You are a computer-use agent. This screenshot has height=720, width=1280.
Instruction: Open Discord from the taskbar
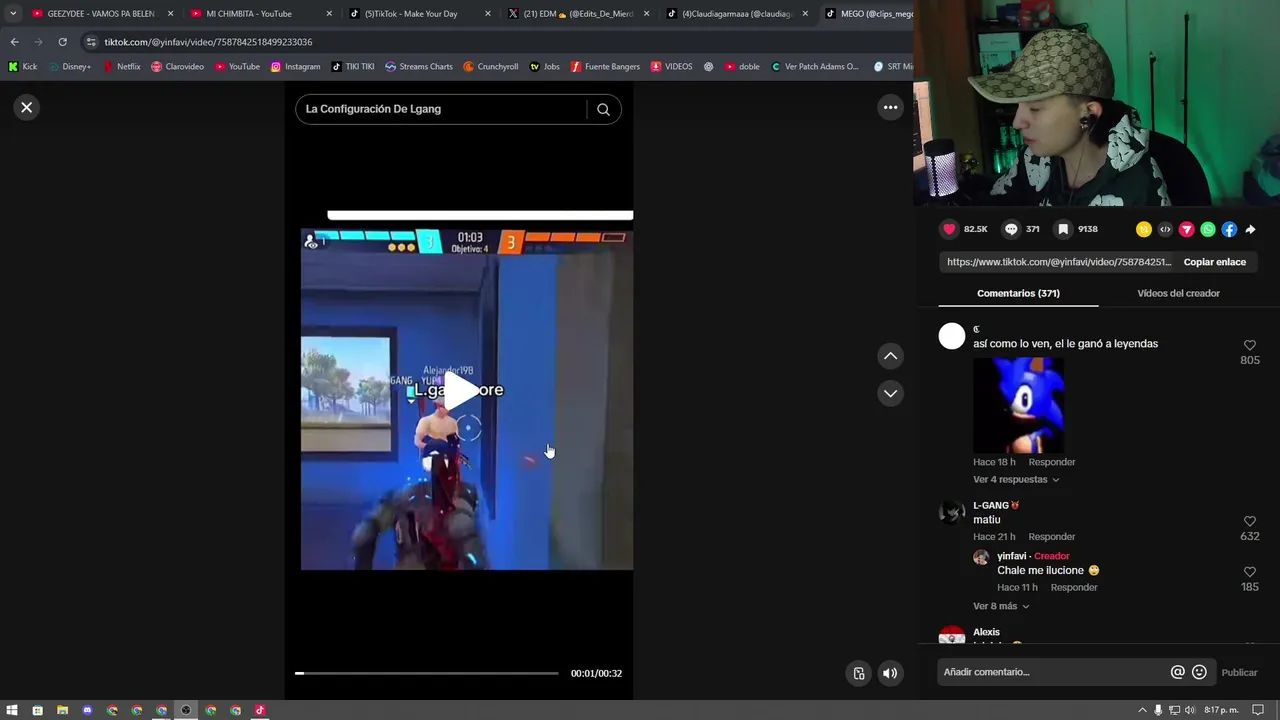pos(87,710)
